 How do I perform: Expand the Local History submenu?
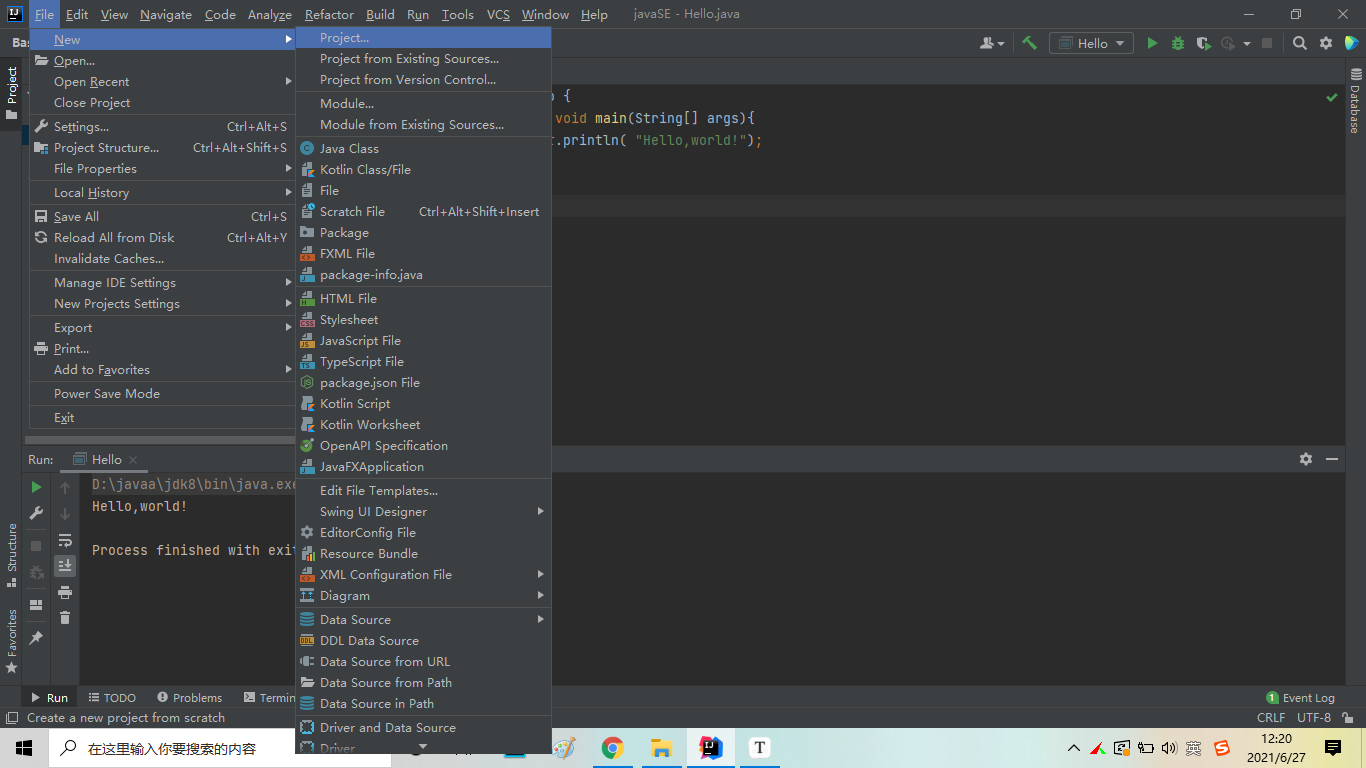click(x=162, y=193)
